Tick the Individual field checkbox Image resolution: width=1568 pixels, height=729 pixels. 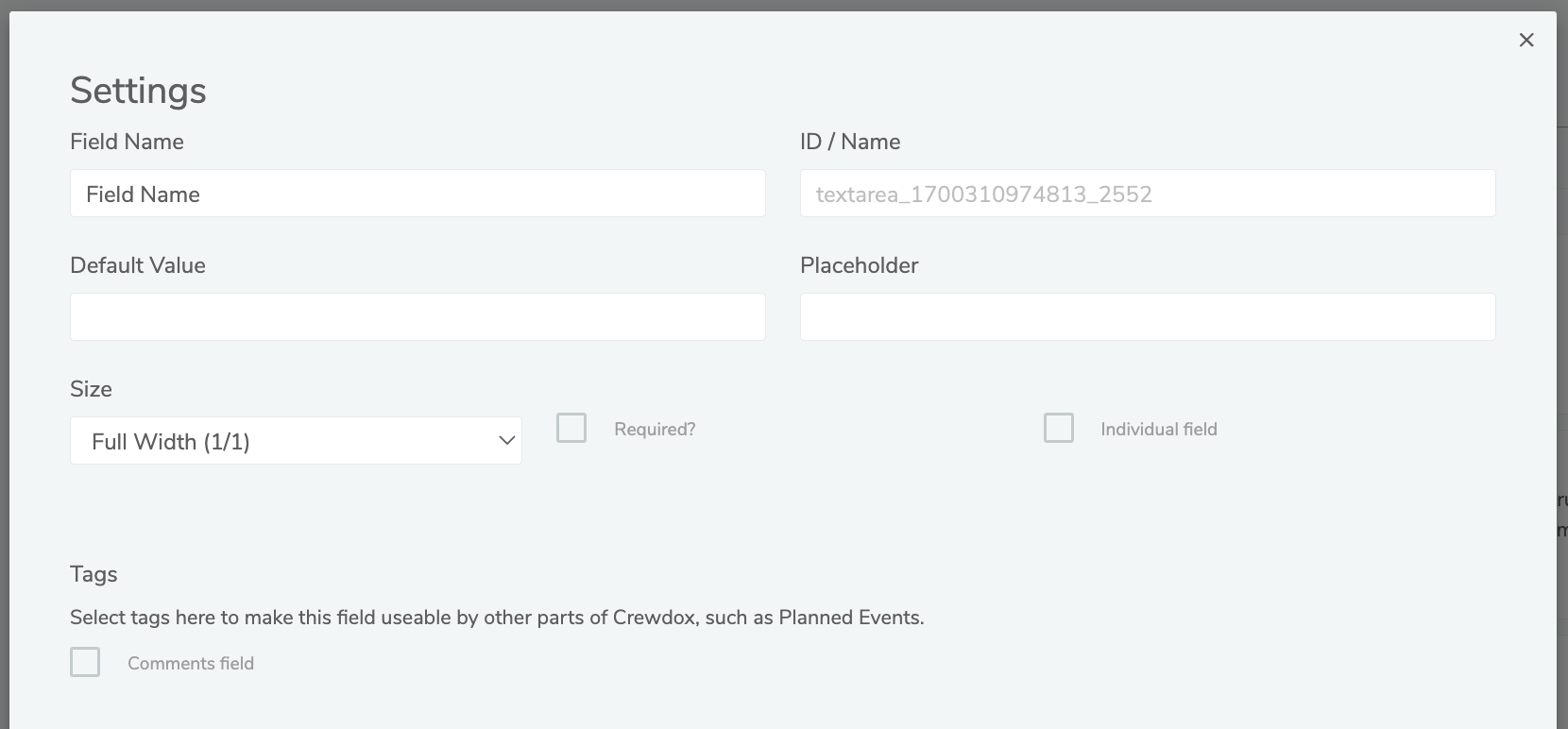click(x=1059, y=428)
